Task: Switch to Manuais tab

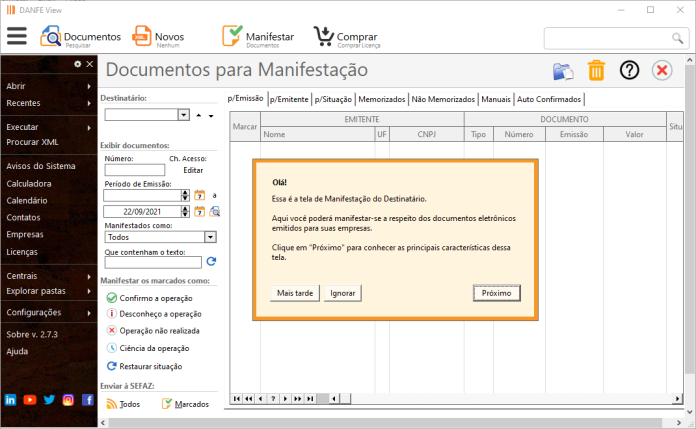Action: (x=496, y=99)
